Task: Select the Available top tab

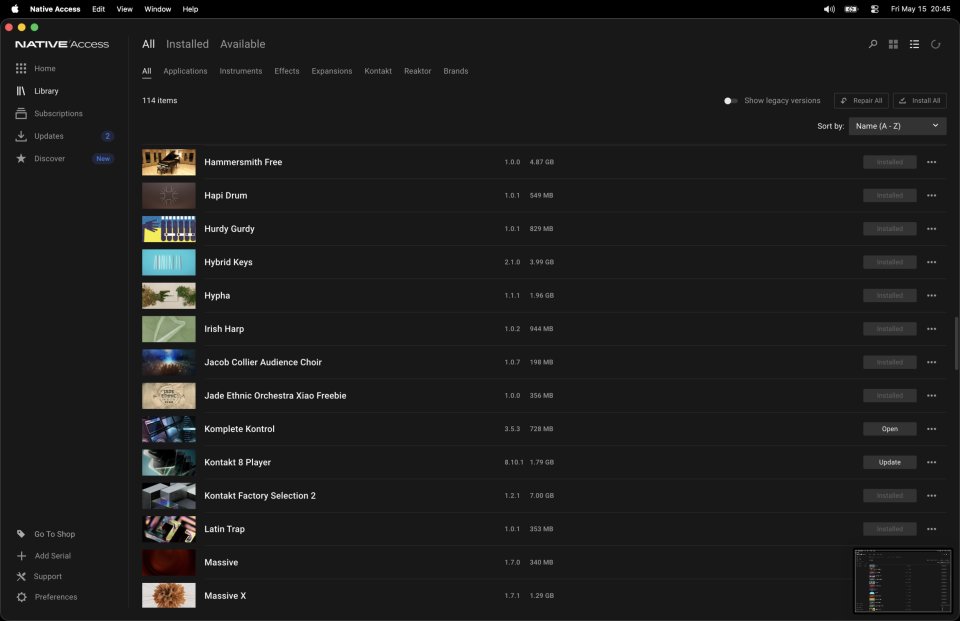Action: click(242, 44)
